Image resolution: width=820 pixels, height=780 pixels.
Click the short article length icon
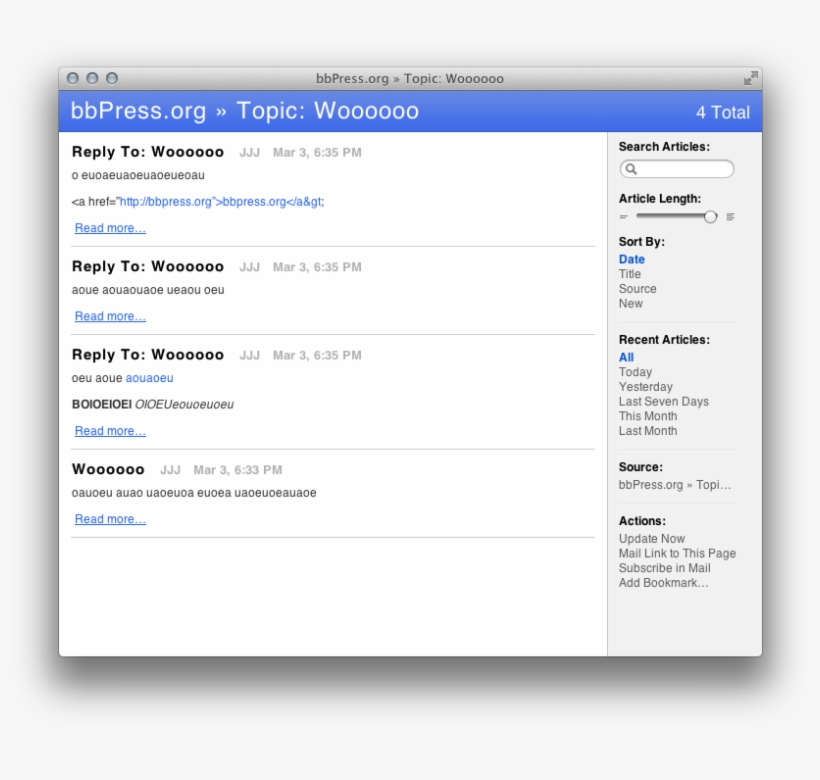[x=624, y=217]
